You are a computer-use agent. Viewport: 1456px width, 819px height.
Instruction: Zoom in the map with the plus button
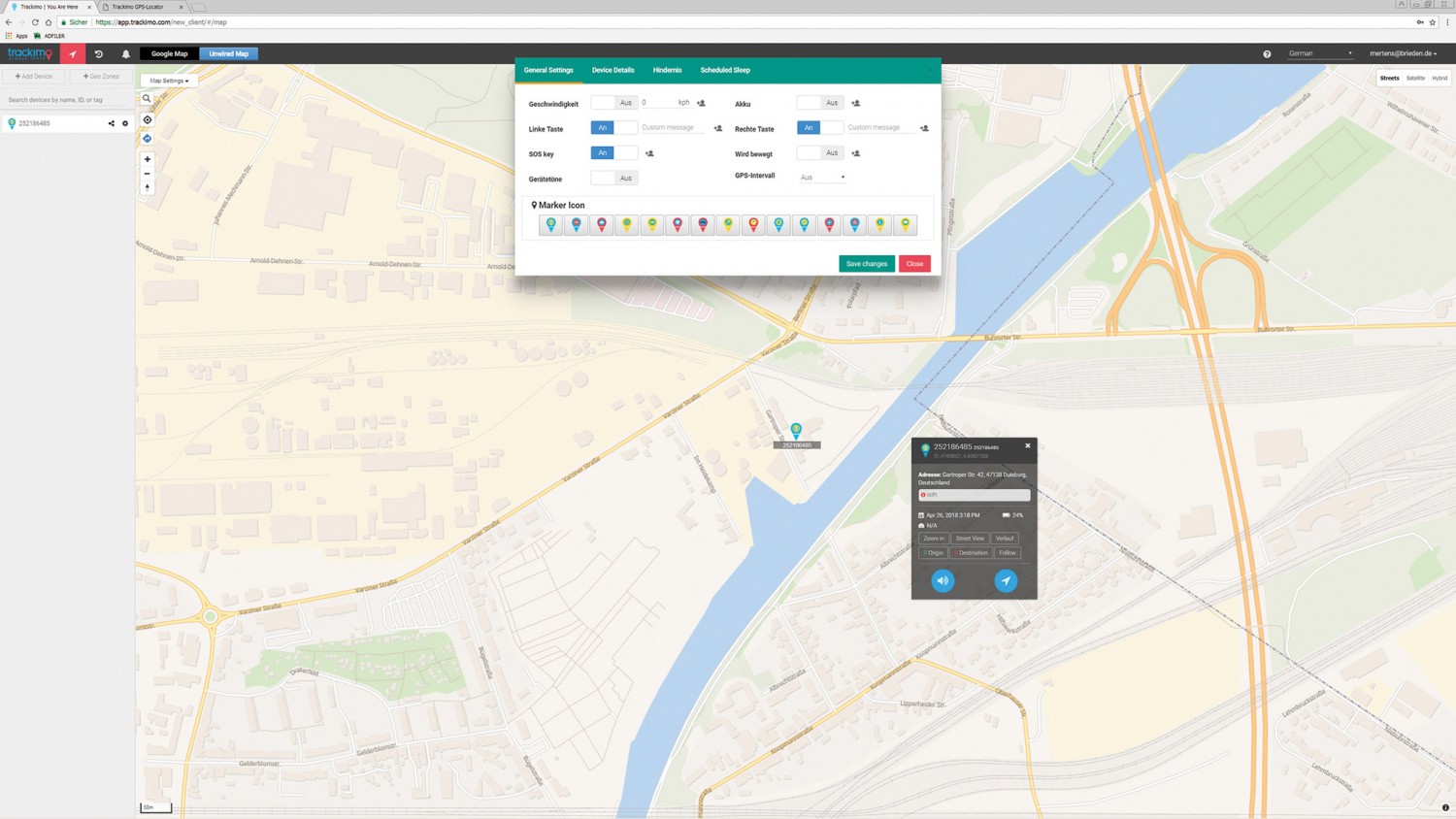pos(148,159)
